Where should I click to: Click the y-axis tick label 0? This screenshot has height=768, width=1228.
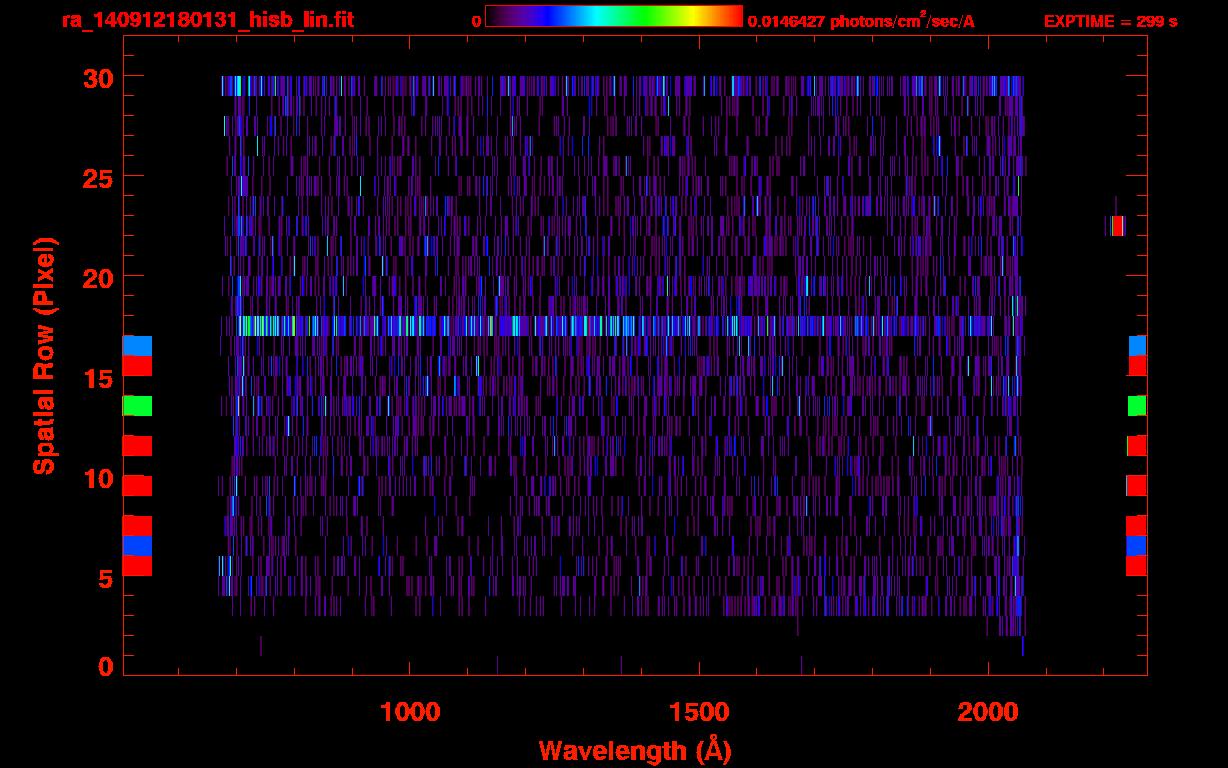pos(105,667)
